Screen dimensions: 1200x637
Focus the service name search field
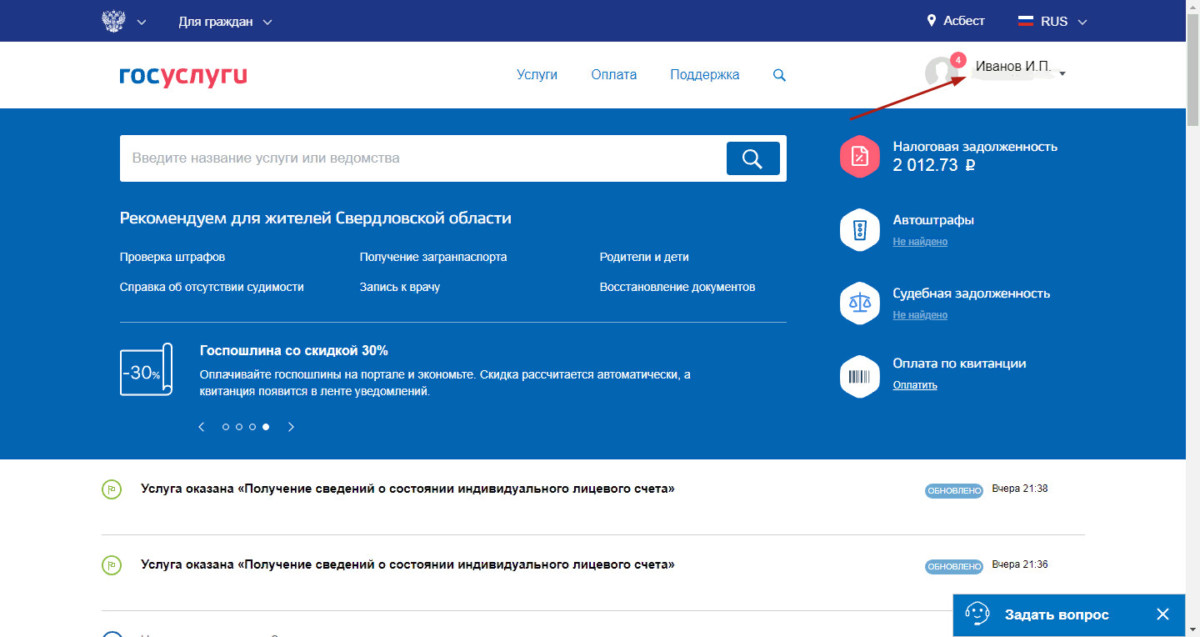[x=422, y=158]
